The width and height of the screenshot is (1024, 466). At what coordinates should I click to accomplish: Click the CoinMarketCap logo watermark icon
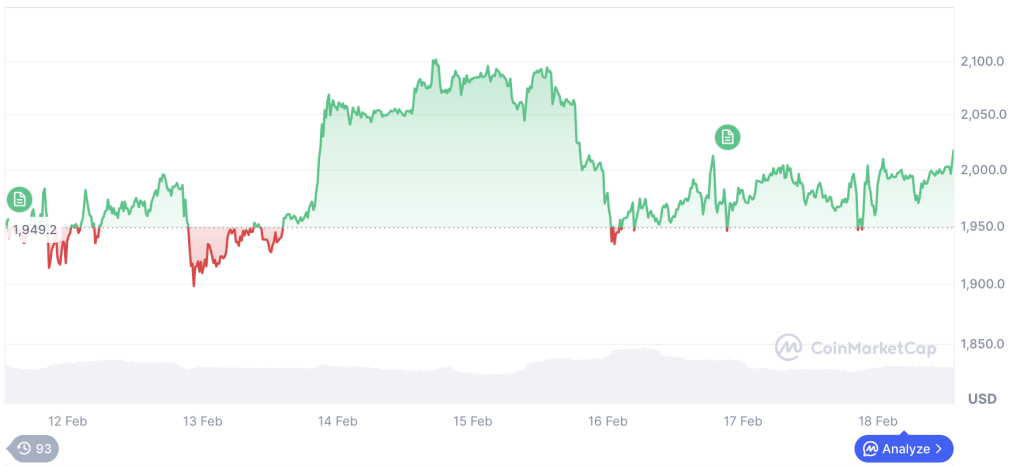789,347
